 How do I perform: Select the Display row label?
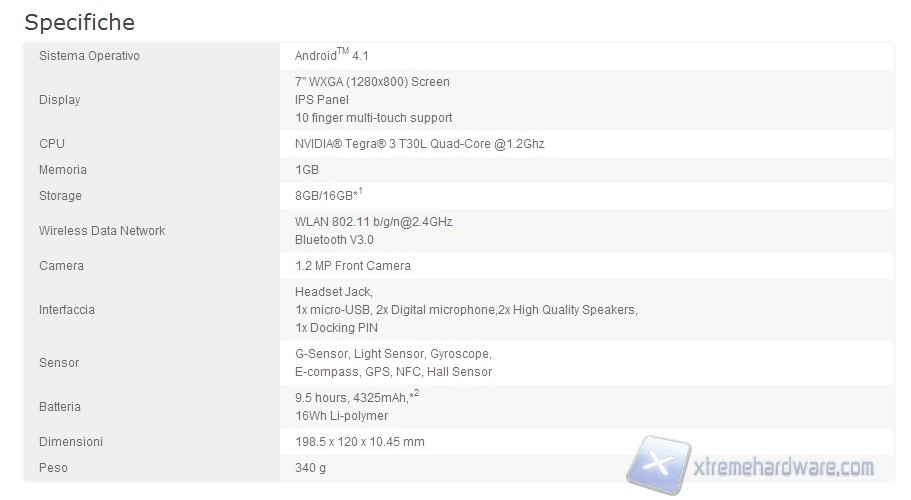tap(59, 100)
